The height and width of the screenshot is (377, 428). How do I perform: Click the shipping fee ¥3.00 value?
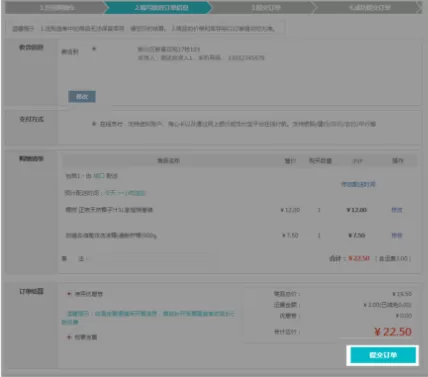click(387, 305)
